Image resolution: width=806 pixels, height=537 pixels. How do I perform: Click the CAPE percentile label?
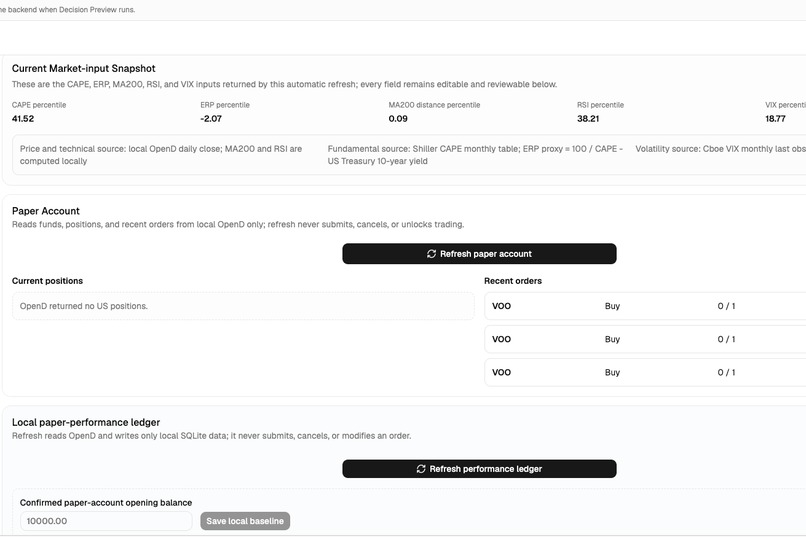point(39,105)
